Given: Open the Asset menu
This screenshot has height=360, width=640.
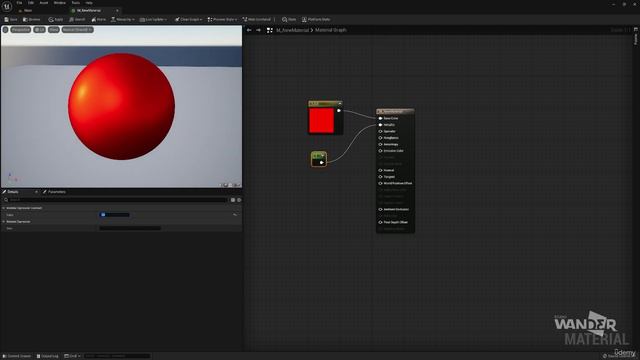Looking at the screenshot, I should pos(44,3).
